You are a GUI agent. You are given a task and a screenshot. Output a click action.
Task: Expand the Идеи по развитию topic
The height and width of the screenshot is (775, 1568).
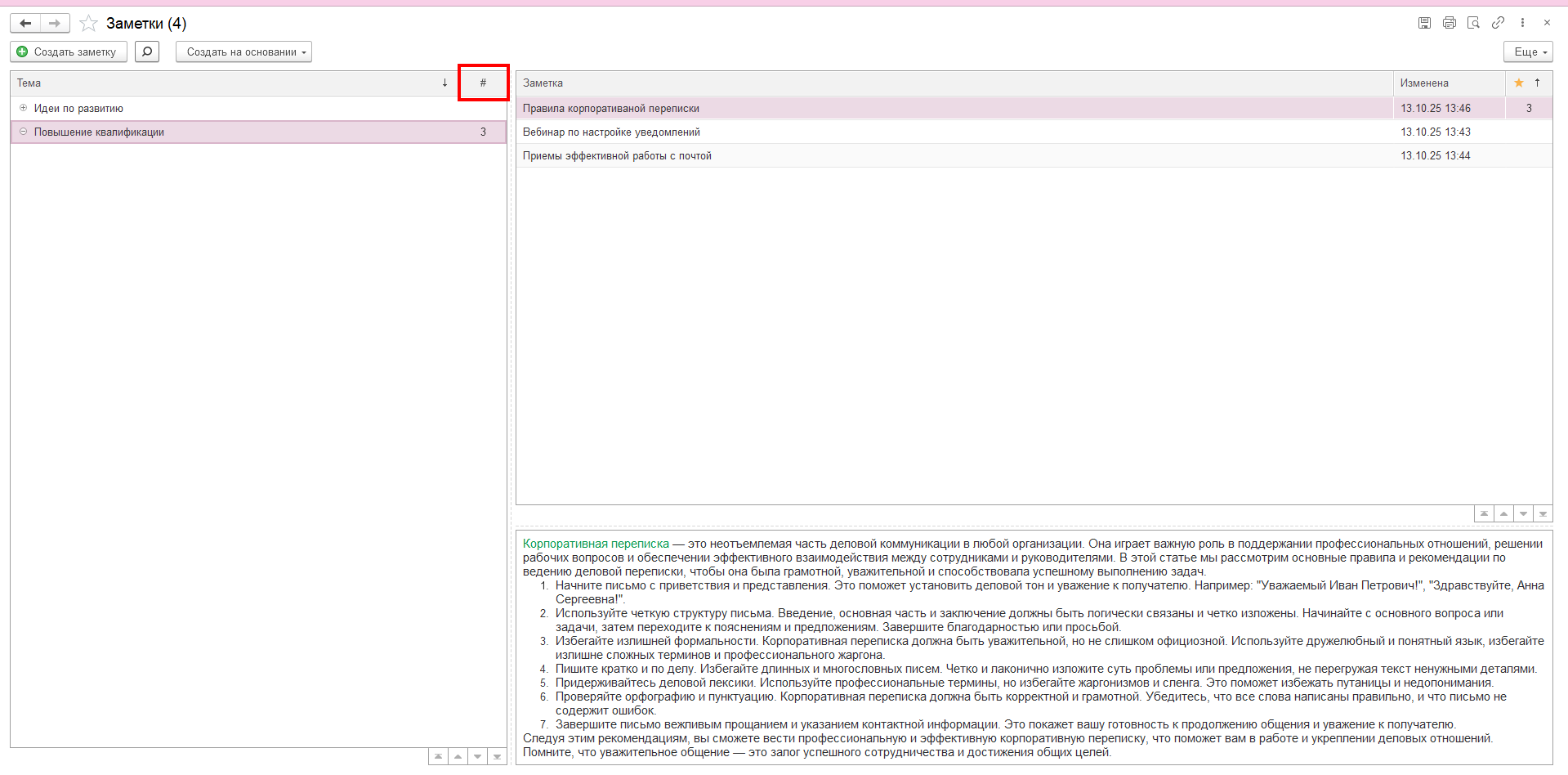click(23, 108)
